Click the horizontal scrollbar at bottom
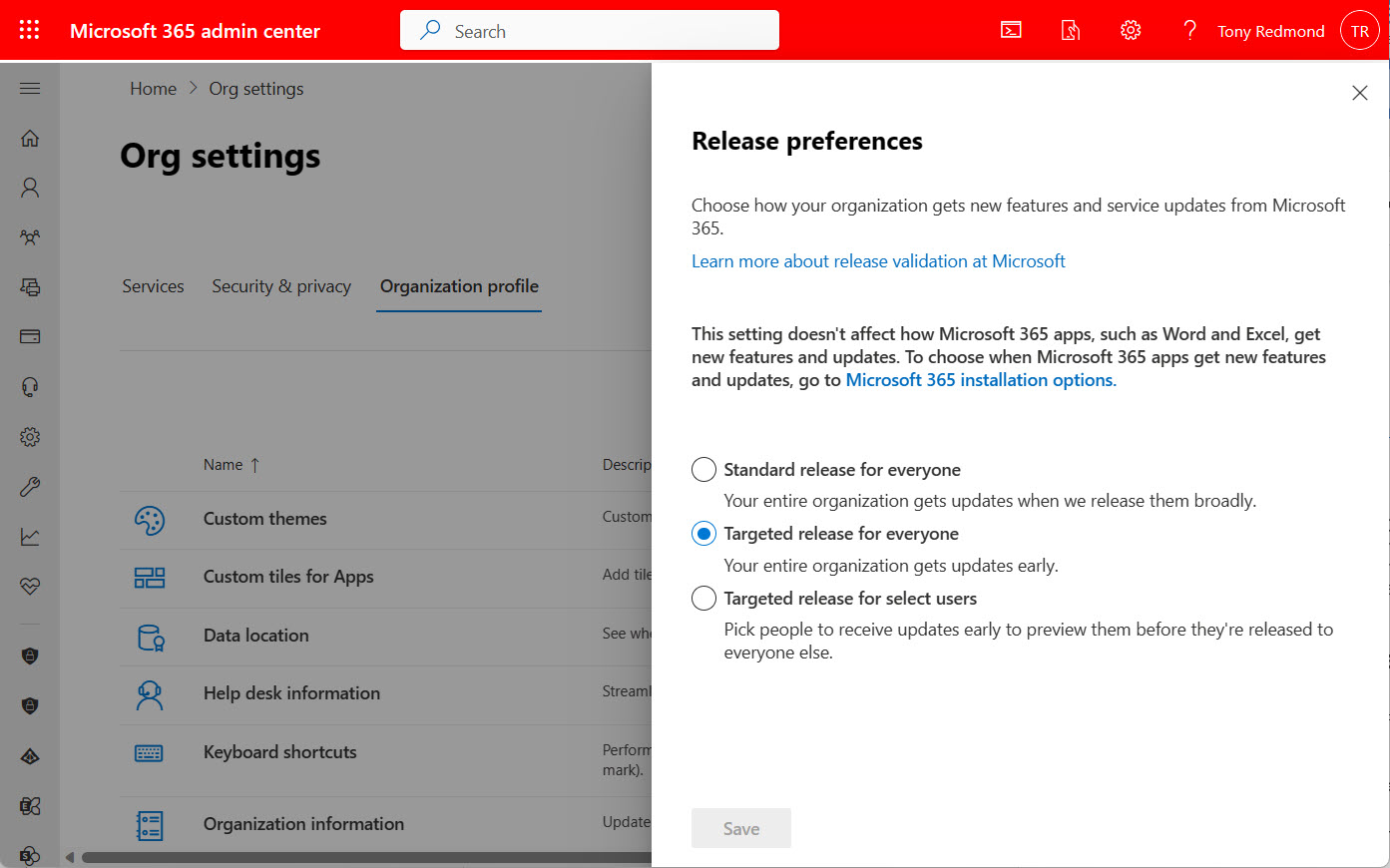1390x868 pixels. coord(367,857)
